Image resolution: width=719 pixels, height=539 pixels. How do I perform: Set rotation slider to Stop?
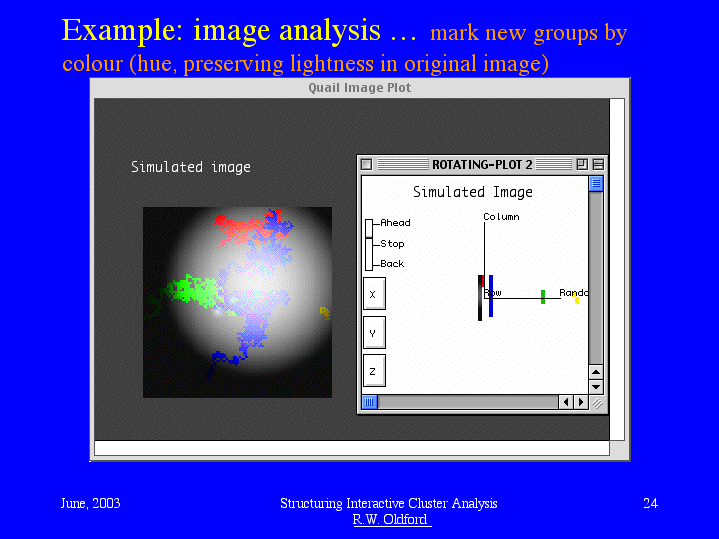point(369,244)
